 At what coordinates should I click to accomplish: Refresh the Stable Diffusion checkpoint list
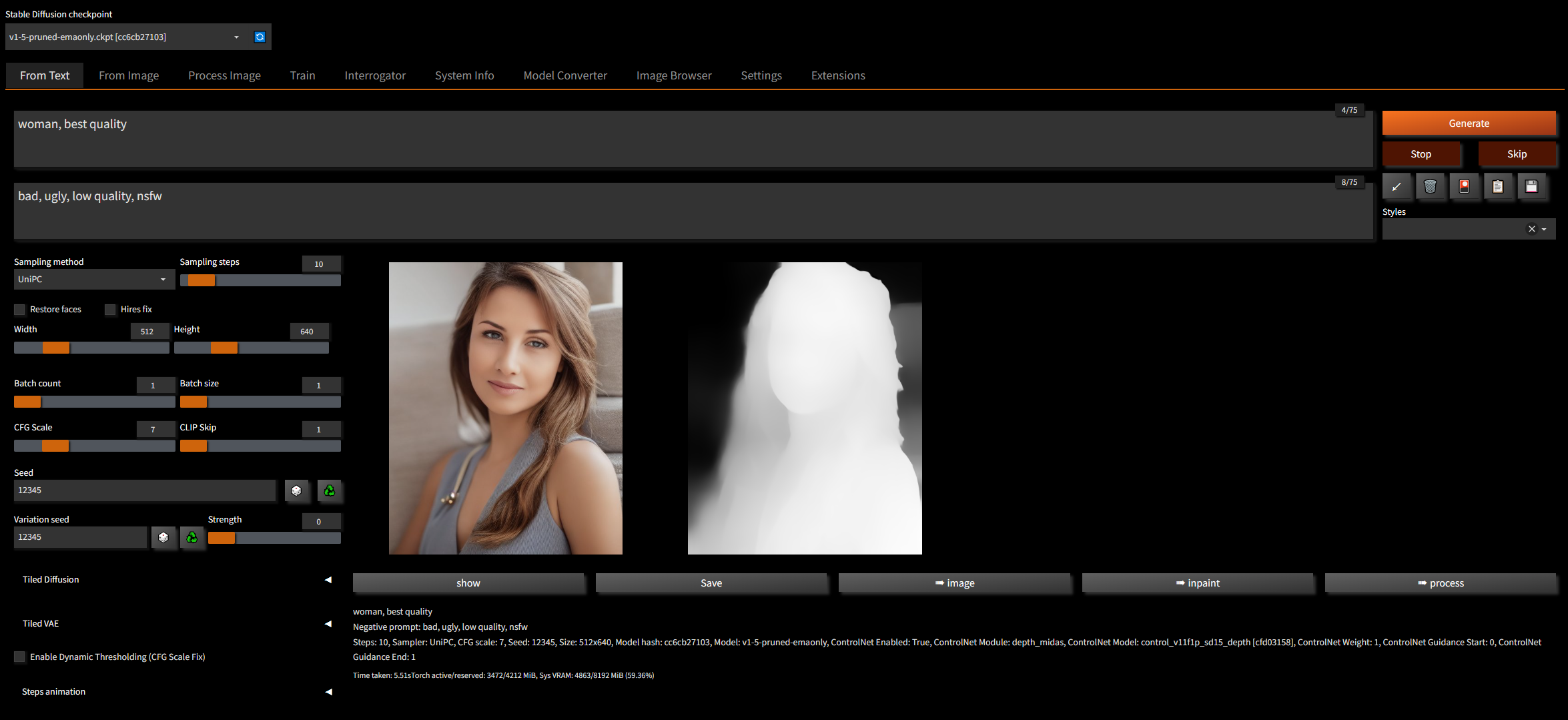click(260, 37)
